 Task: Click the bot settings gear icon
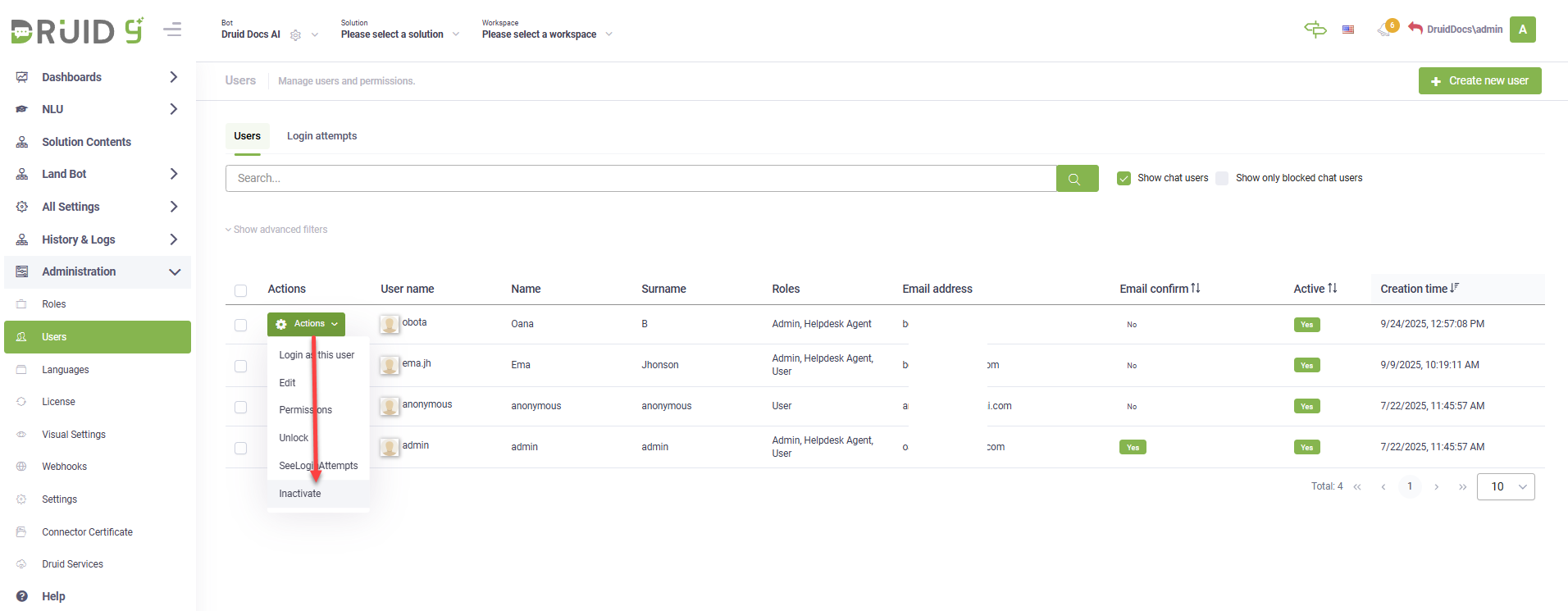(x=296, y=35)
